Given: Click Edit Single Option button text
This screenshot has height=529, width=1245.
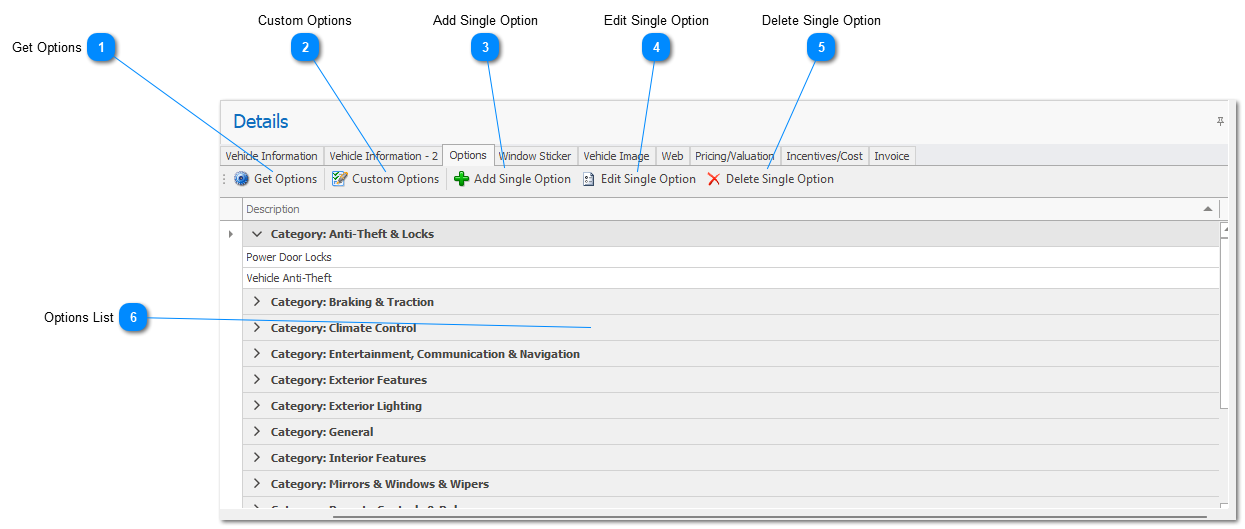Looking at the screenshot, I should click(648, 179).
